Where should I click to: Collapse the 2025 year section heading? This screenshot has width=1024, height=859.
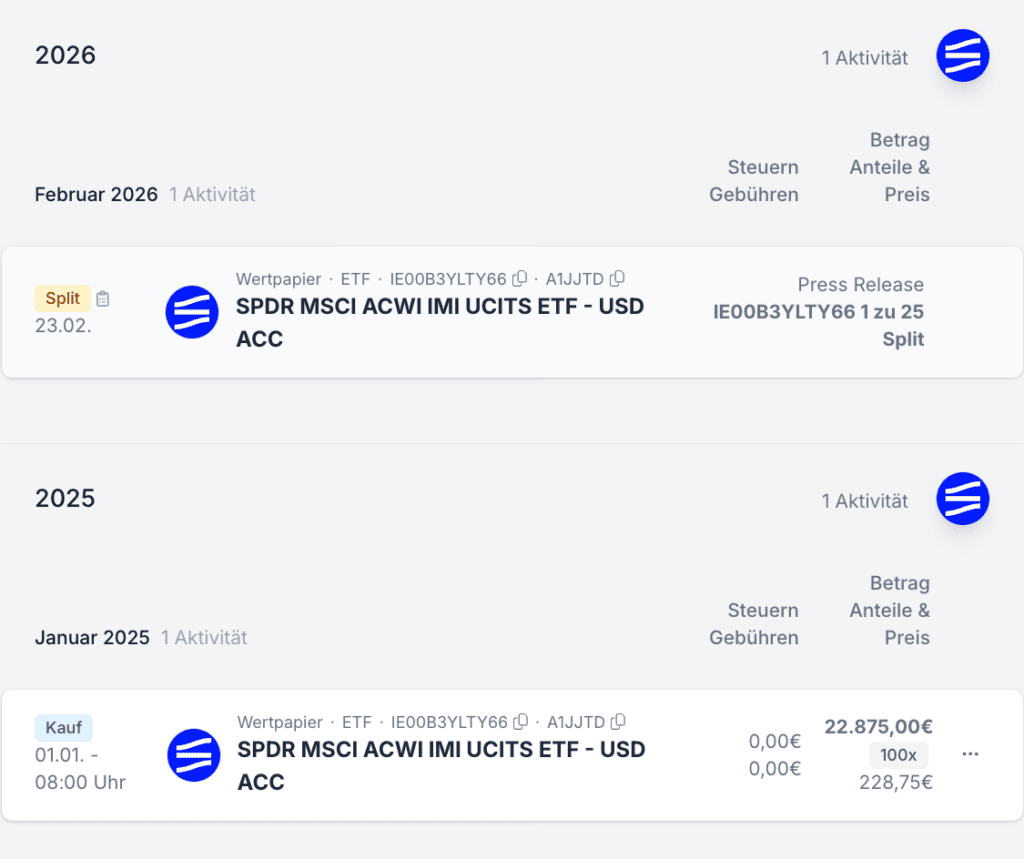tap(66, 498)
